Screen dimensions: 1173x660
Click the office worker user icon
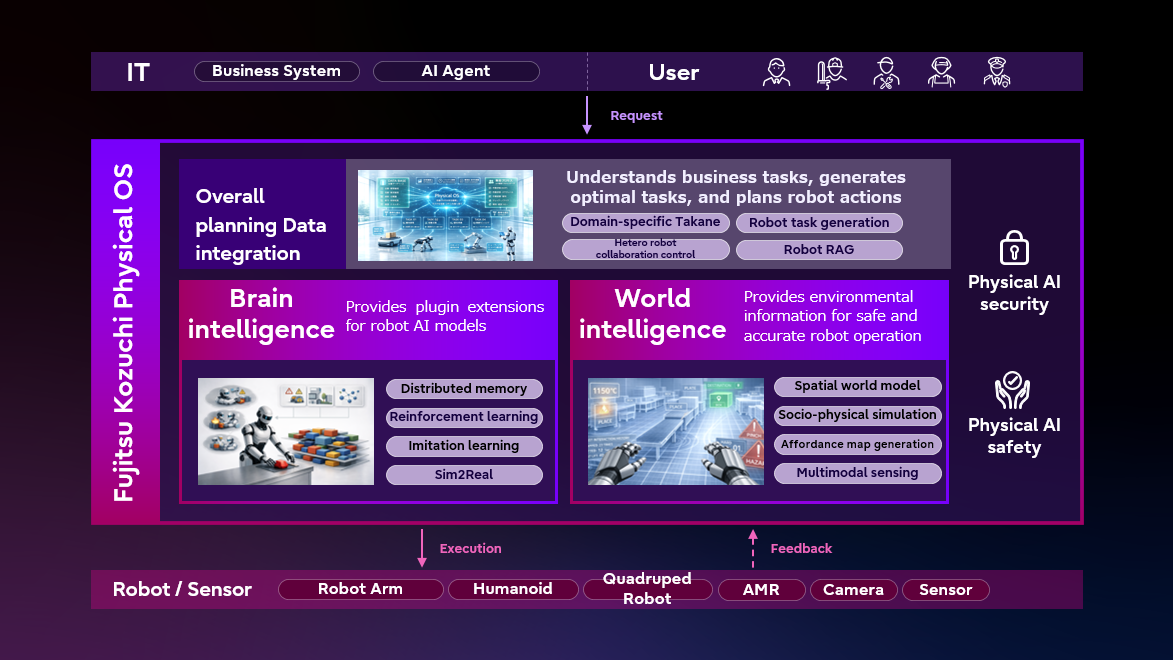click(776, 72)
